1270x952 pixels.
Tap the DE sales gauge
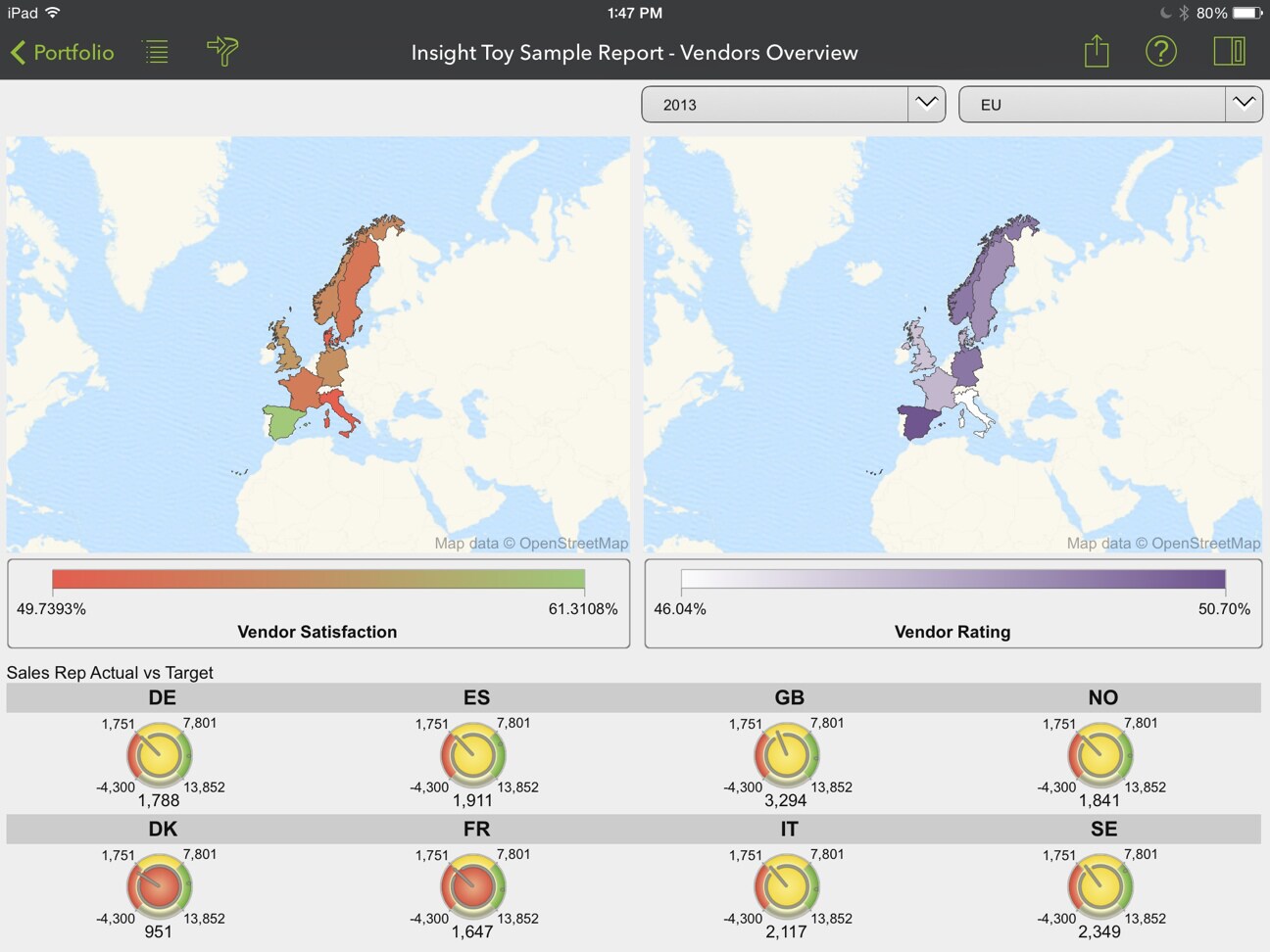tap(160, 756)
